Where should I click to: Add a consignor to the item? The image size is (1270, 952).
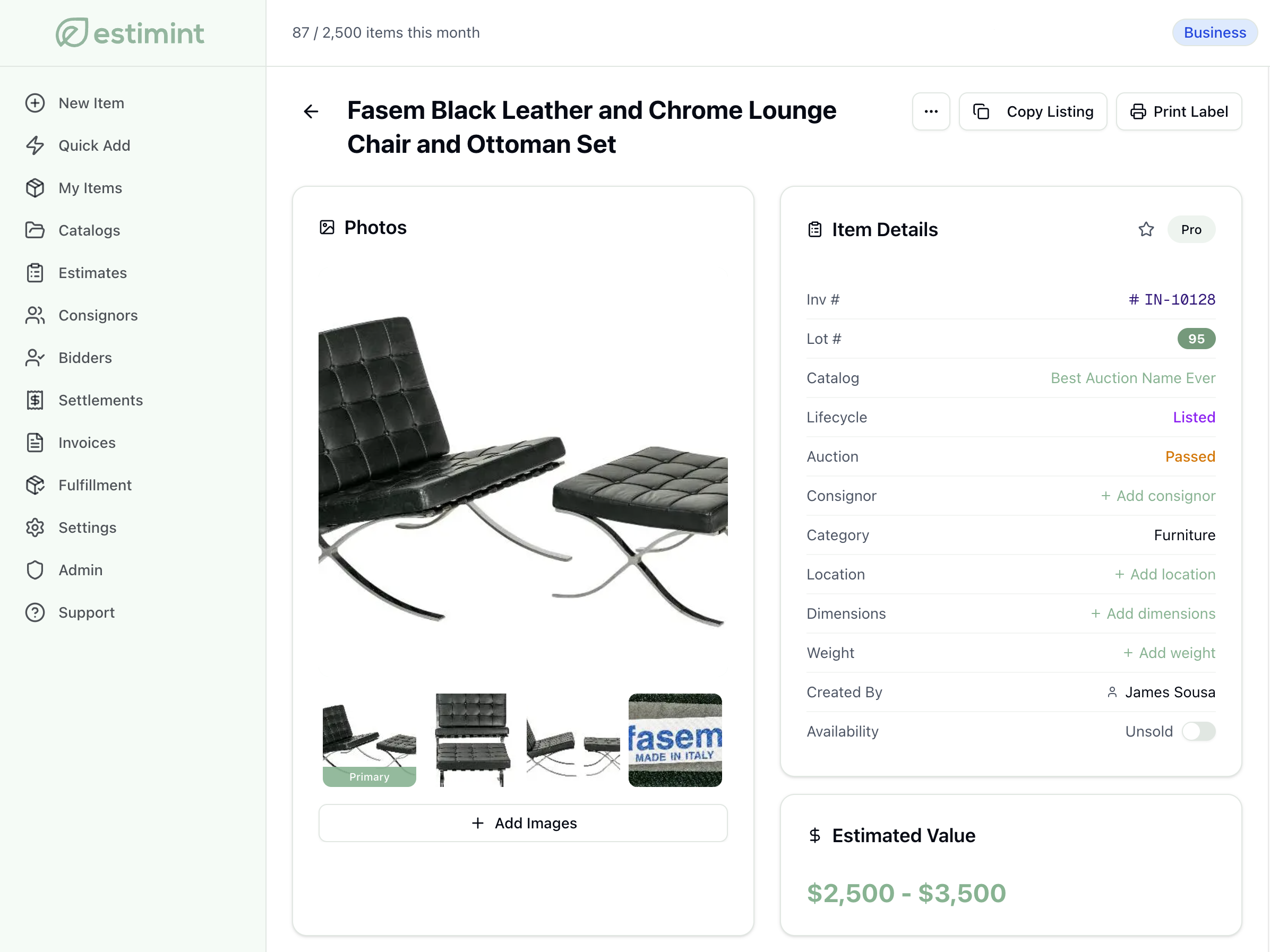tap(1158, 496)
